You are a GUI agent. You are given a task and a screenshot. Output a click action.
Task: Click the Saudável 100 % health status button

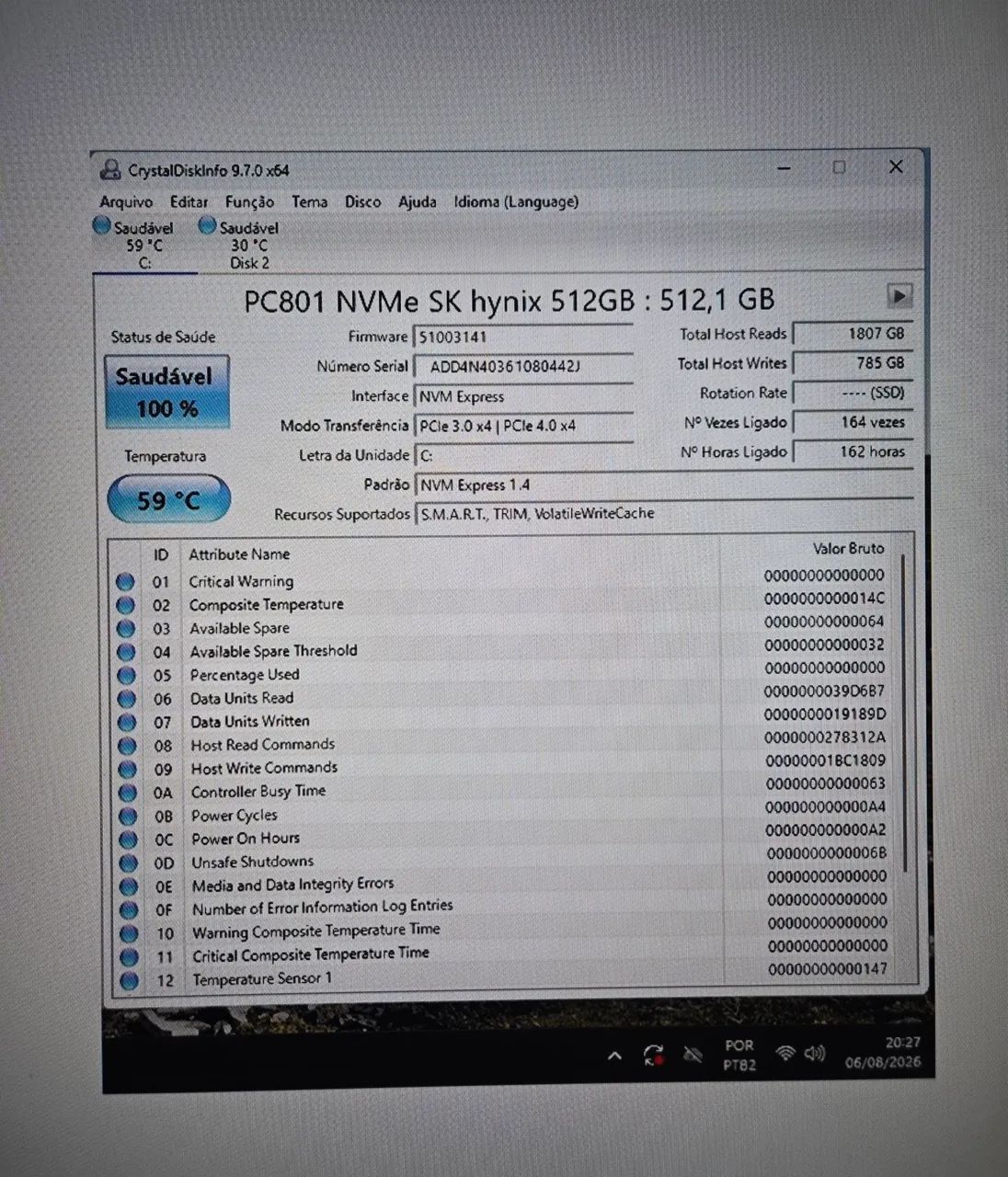[166, 393]
